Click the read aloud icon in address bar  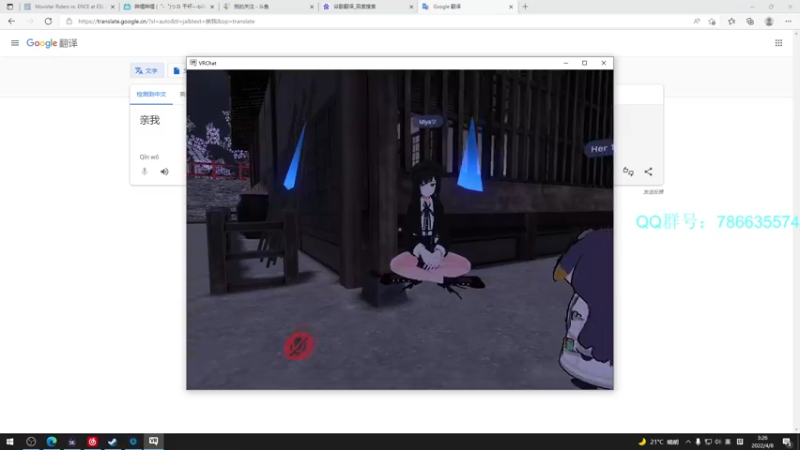pos(696,21)
